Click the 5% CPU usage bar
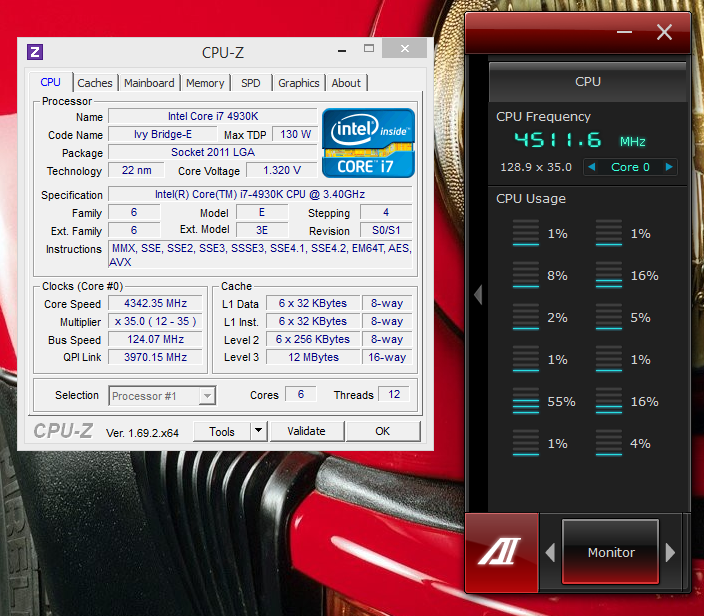This screenshot has width=704, height=616. pyautogui.click(x=609, y=317)
